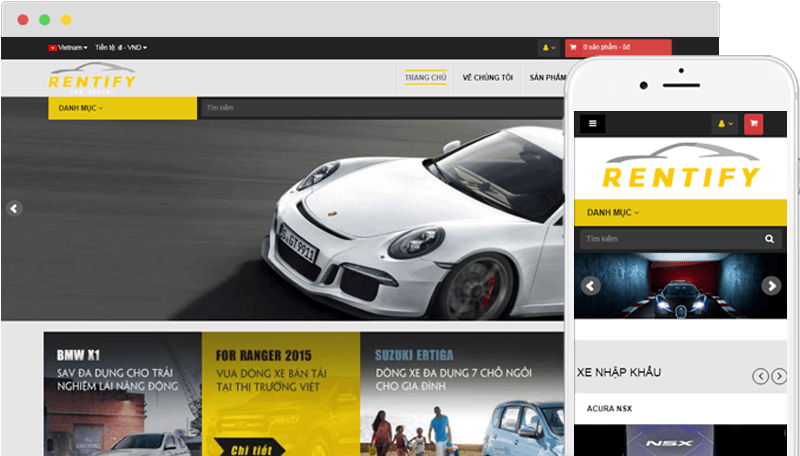Advance to next slide in mobile carousel

pos(770,285)
